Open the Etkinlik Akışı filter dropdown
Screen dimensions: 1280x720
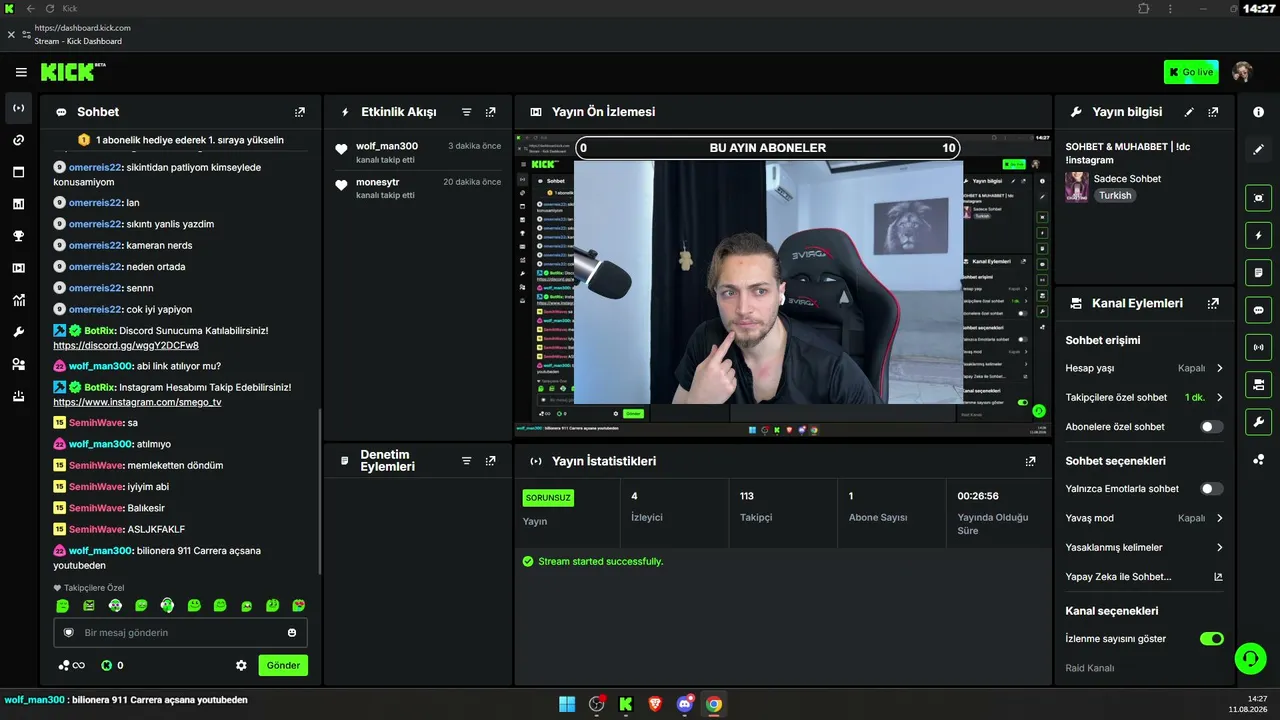(x=466, y=112)
